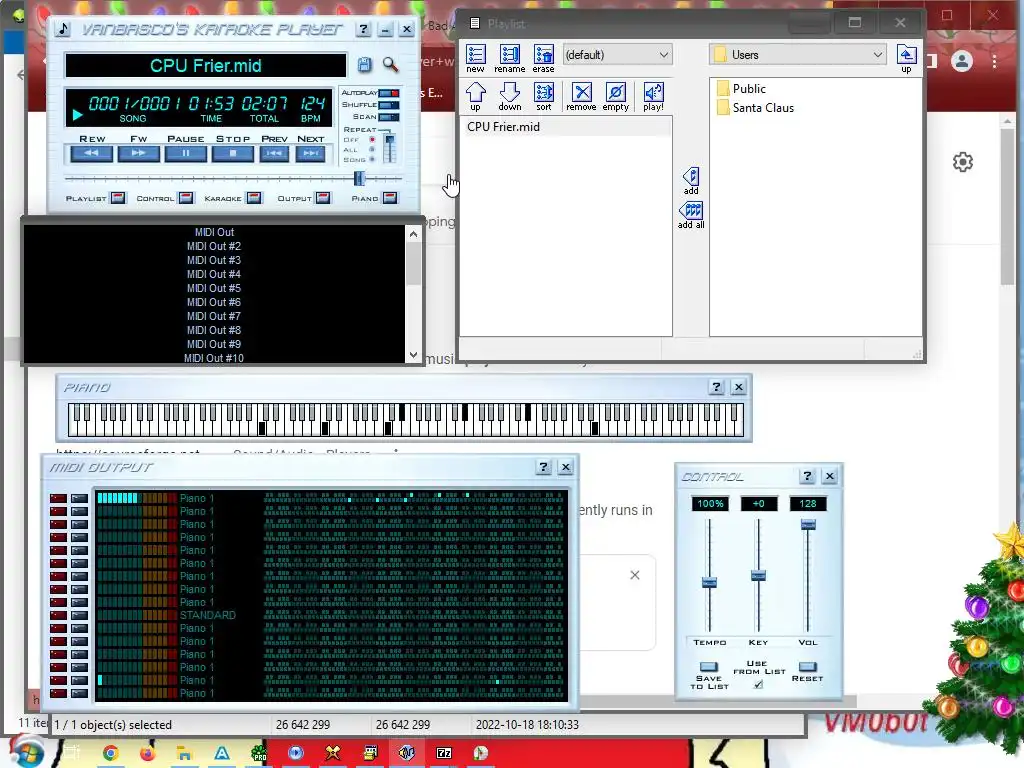Move the song down in the playlist
This screenshot has width=1024, height=768.
click(x=509, y=97)
